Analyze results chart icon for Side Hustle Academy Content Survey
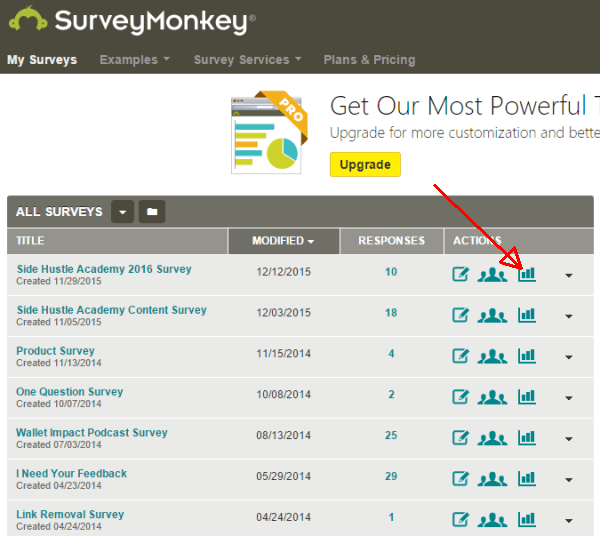The width and height of the screenshot is (600, 536). 527,315
